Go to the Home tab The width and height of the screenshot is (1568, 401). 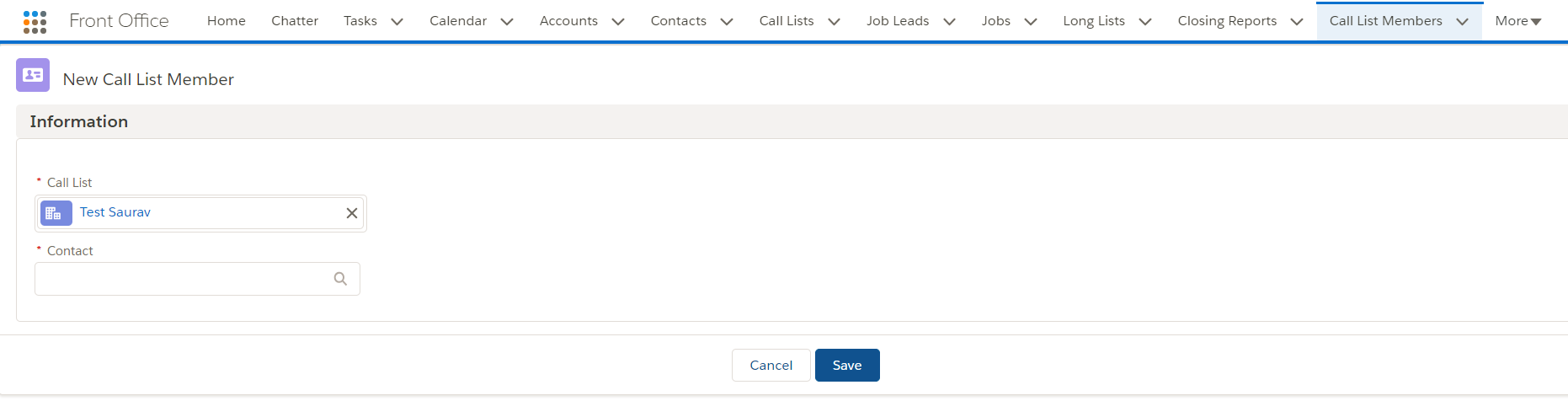click(x=227, y=21)
